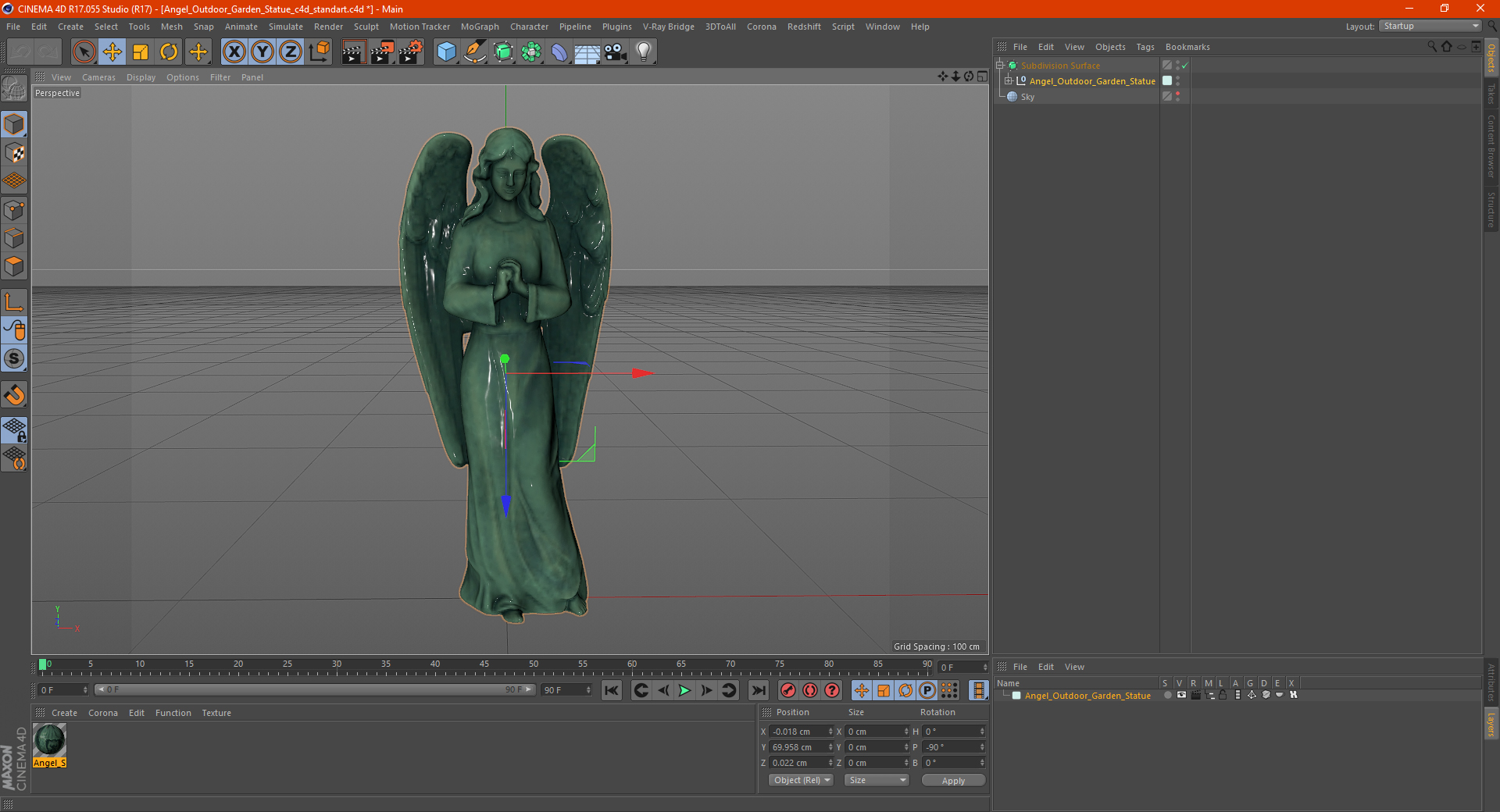Open the Object (Rel) dropdown
1500x812 pixels.
pos(801,780)
